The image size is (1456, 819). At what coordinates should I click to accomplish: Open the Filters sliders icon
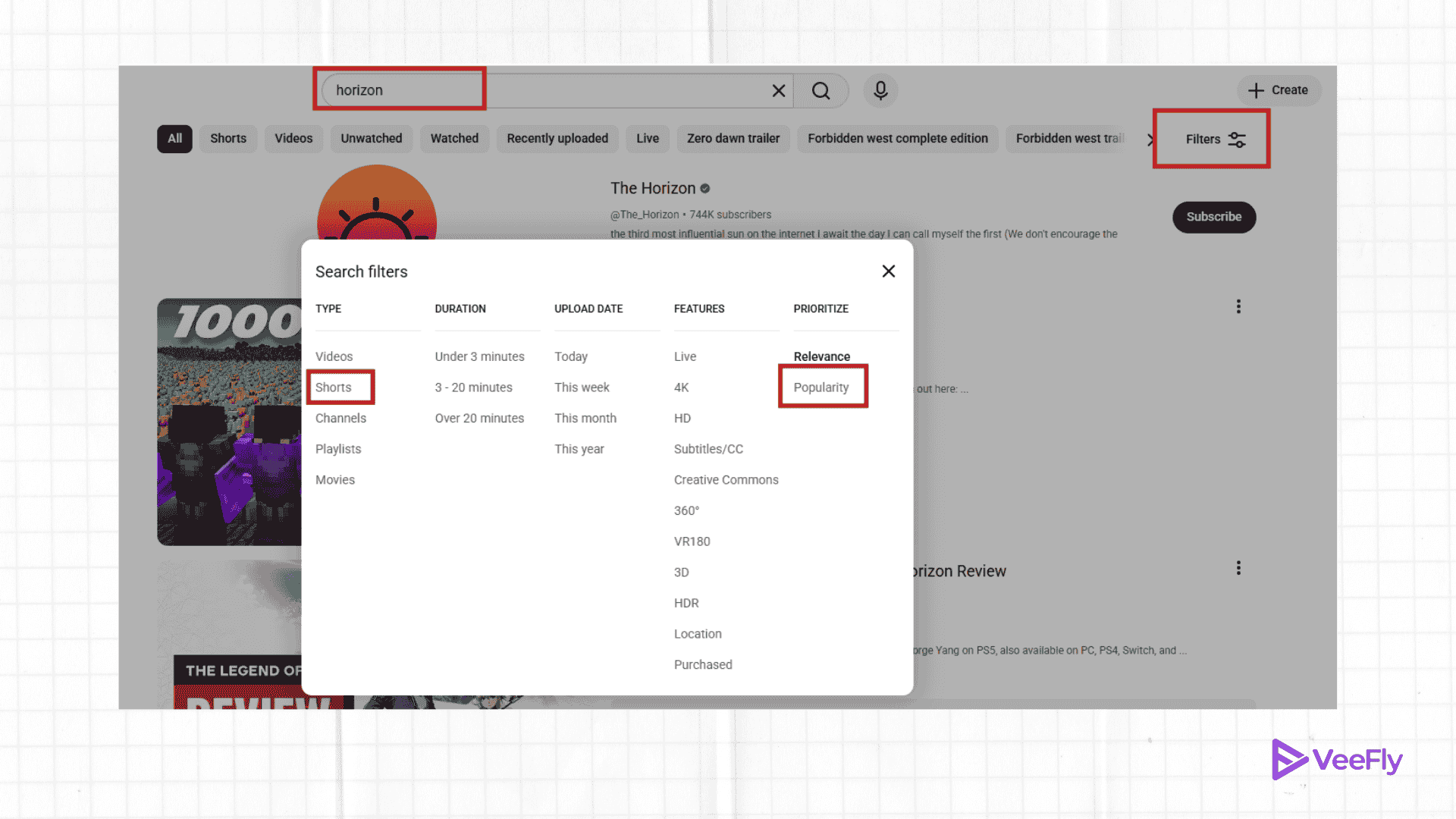click(x=1238, y=139)
